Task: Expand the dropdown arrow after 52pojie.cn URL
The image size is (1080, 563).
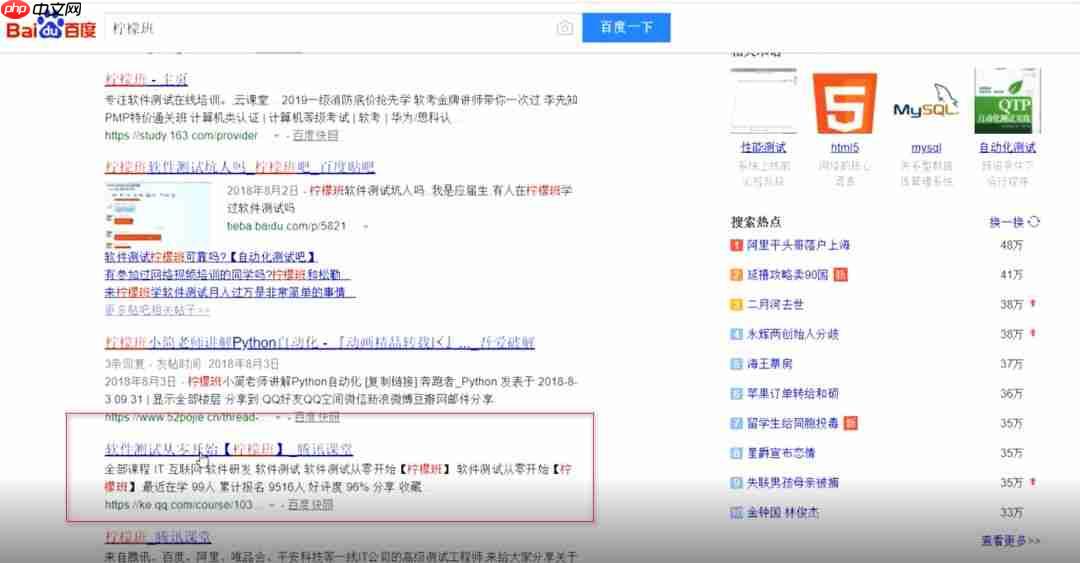Action: (278, 418)
